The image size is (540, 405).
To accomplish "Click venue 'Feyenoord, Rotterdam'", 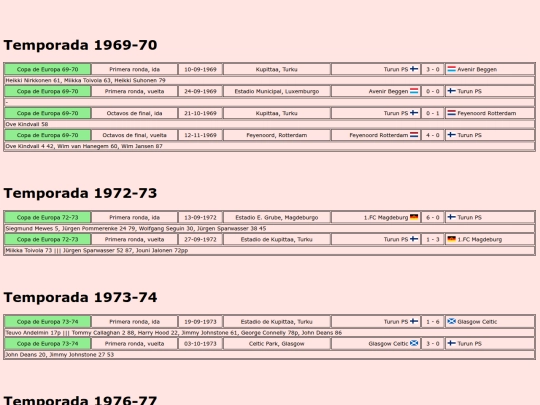I will tap(277, 135).
